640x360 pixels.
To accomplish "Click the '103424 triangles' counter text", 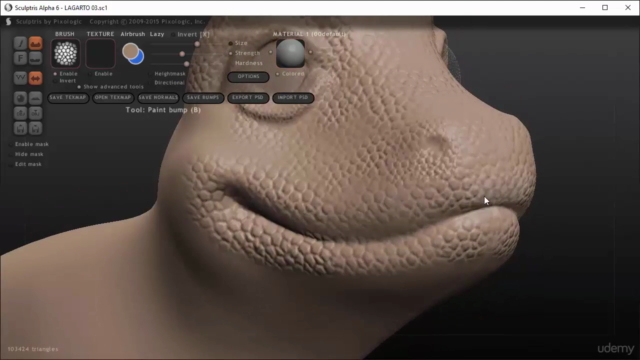I will [33, 349].
